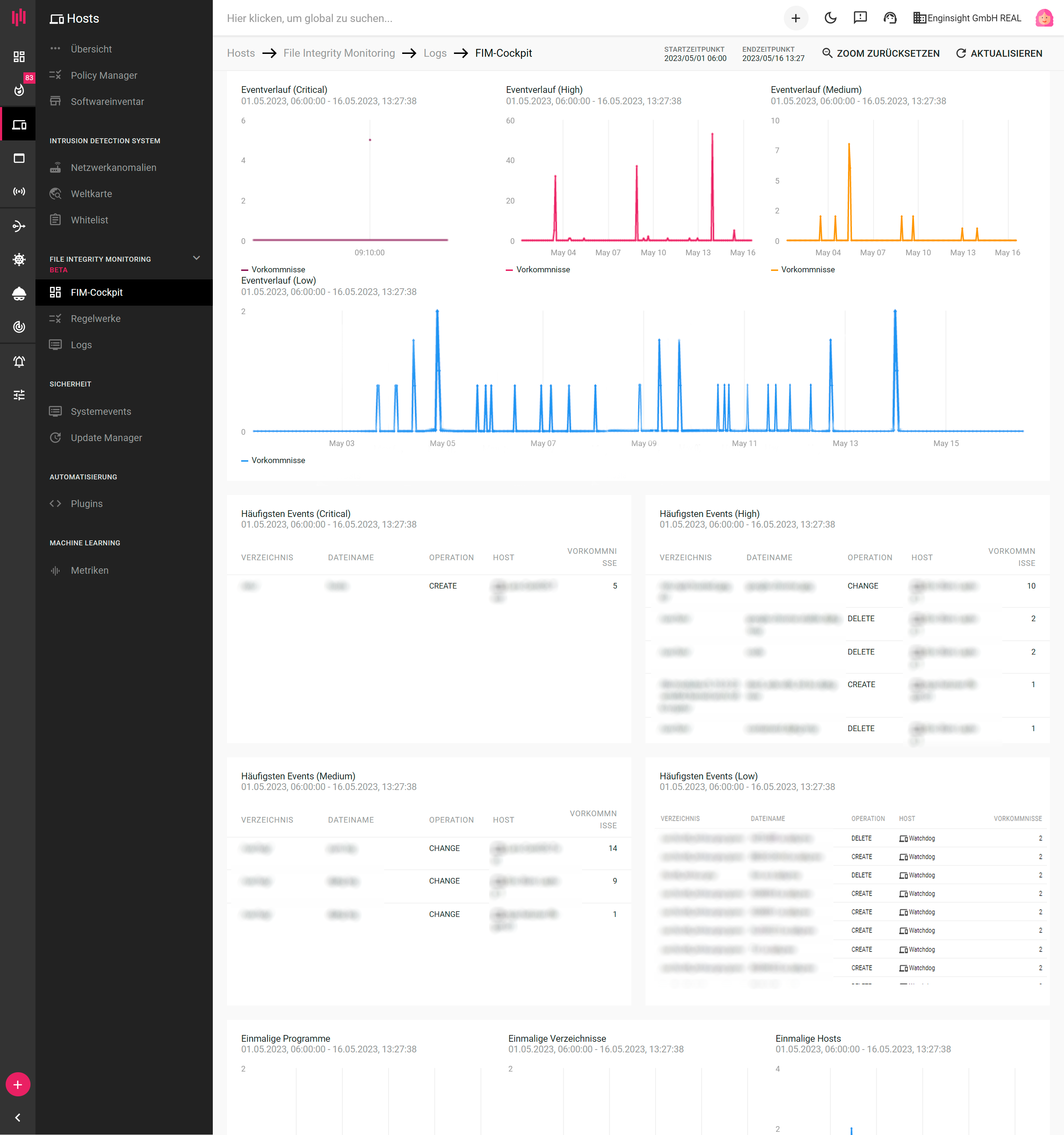Click Aktualisieren refresh button
Image resolution: width=1064 pixels, height=1135 pixels.
point(998,53)
